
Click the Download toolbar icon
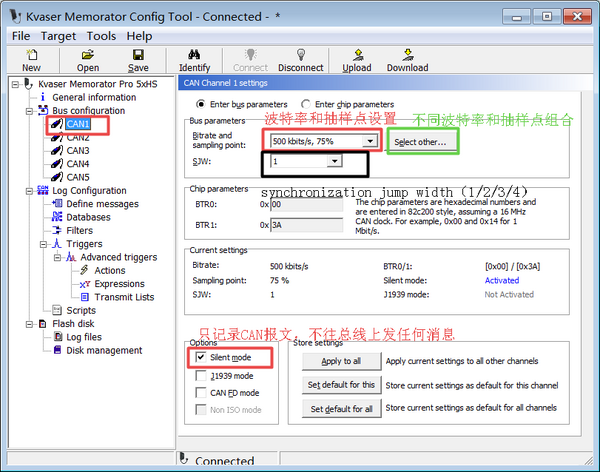pos(408,55)
